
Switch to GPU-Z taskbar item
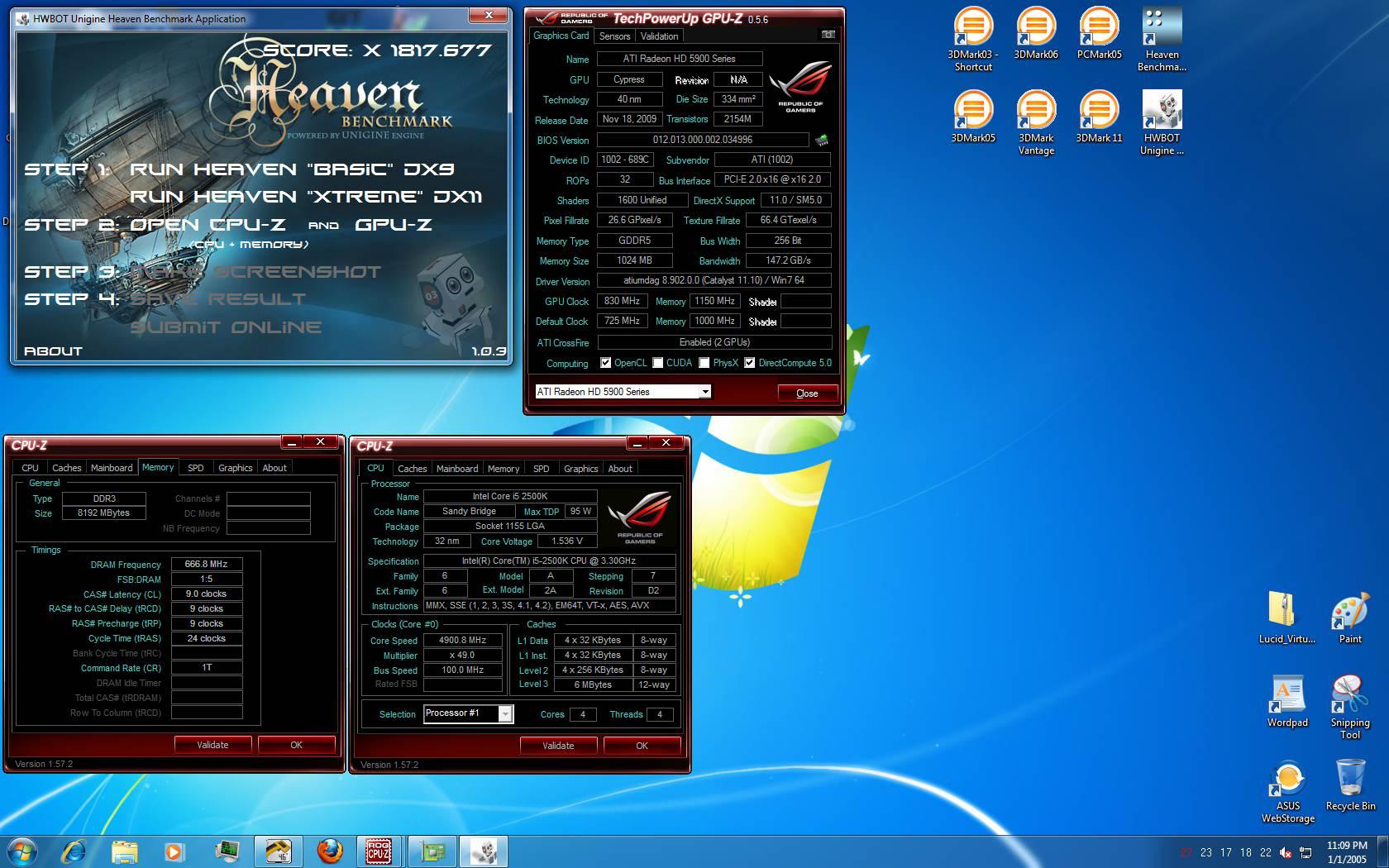[x=432, y=851]
